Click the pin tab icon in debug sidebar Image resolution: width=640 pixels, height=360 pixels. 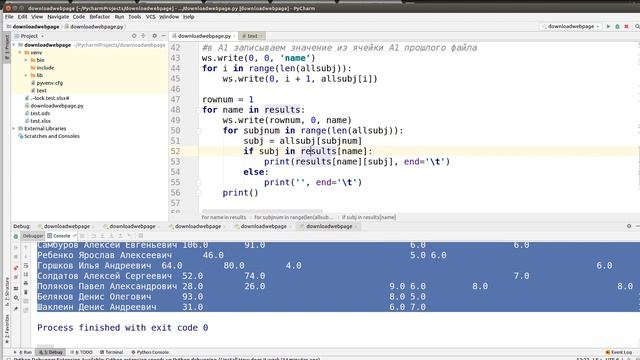16,309
